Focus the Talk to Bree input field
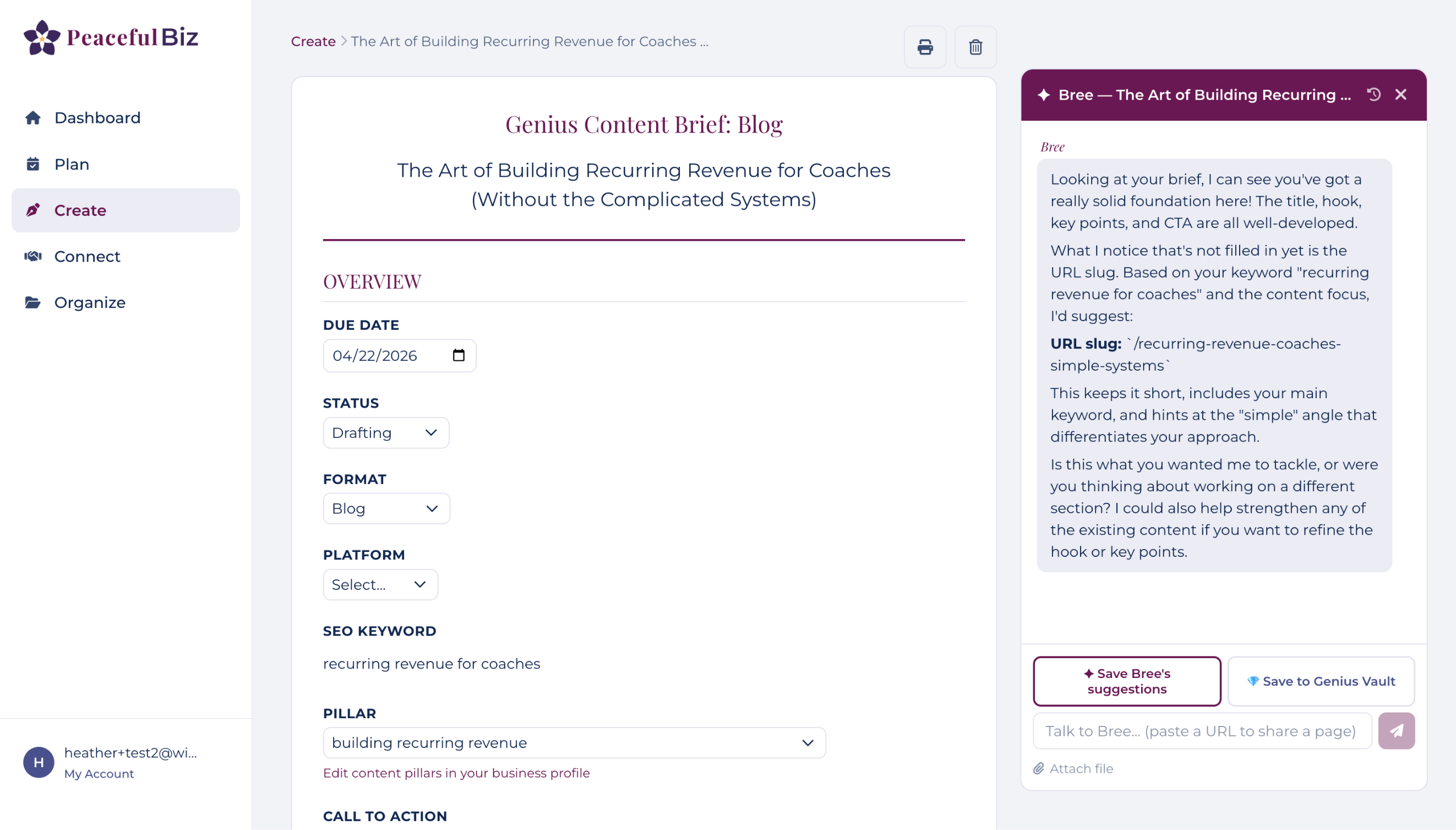 [1202, 731]
